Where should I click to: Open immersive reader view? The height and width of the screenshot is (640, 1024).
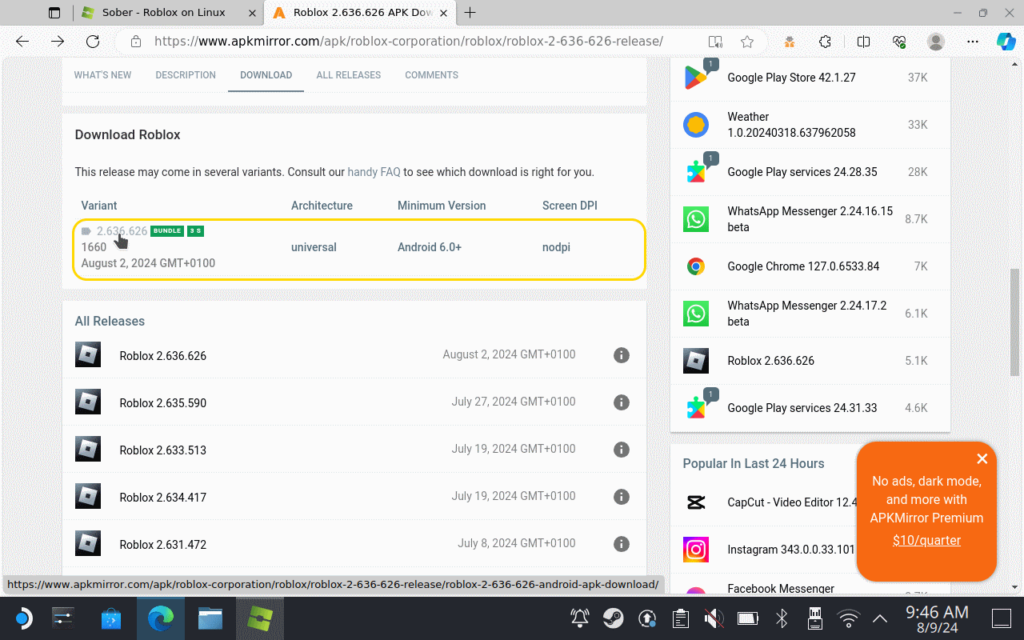pos(715,41)
